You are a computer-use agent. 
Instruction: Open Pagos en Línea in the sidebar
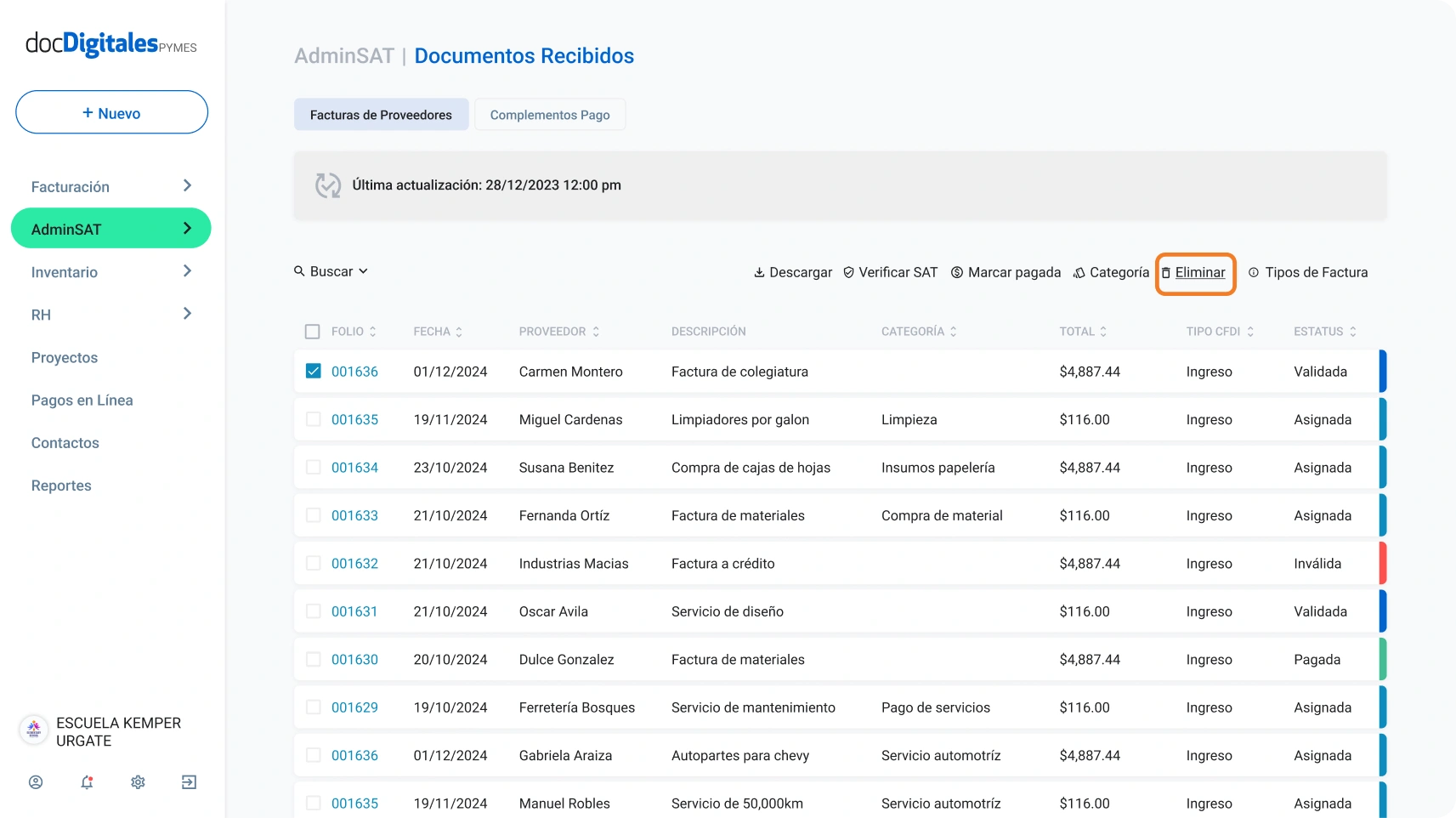tap(82, 400)
